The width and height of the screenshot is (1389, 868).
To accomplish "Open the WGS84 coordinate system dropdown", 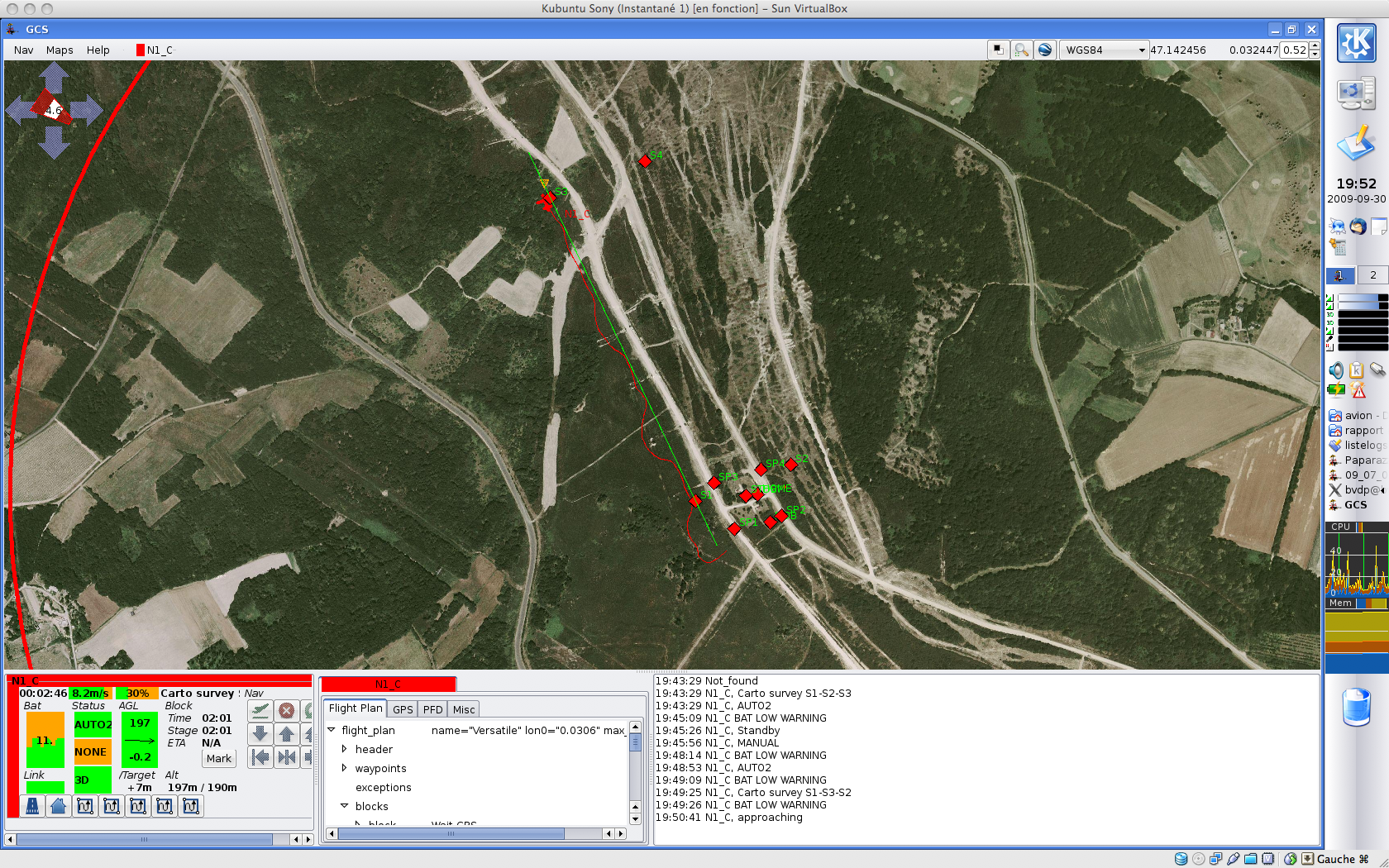I will coord(1105,50).
